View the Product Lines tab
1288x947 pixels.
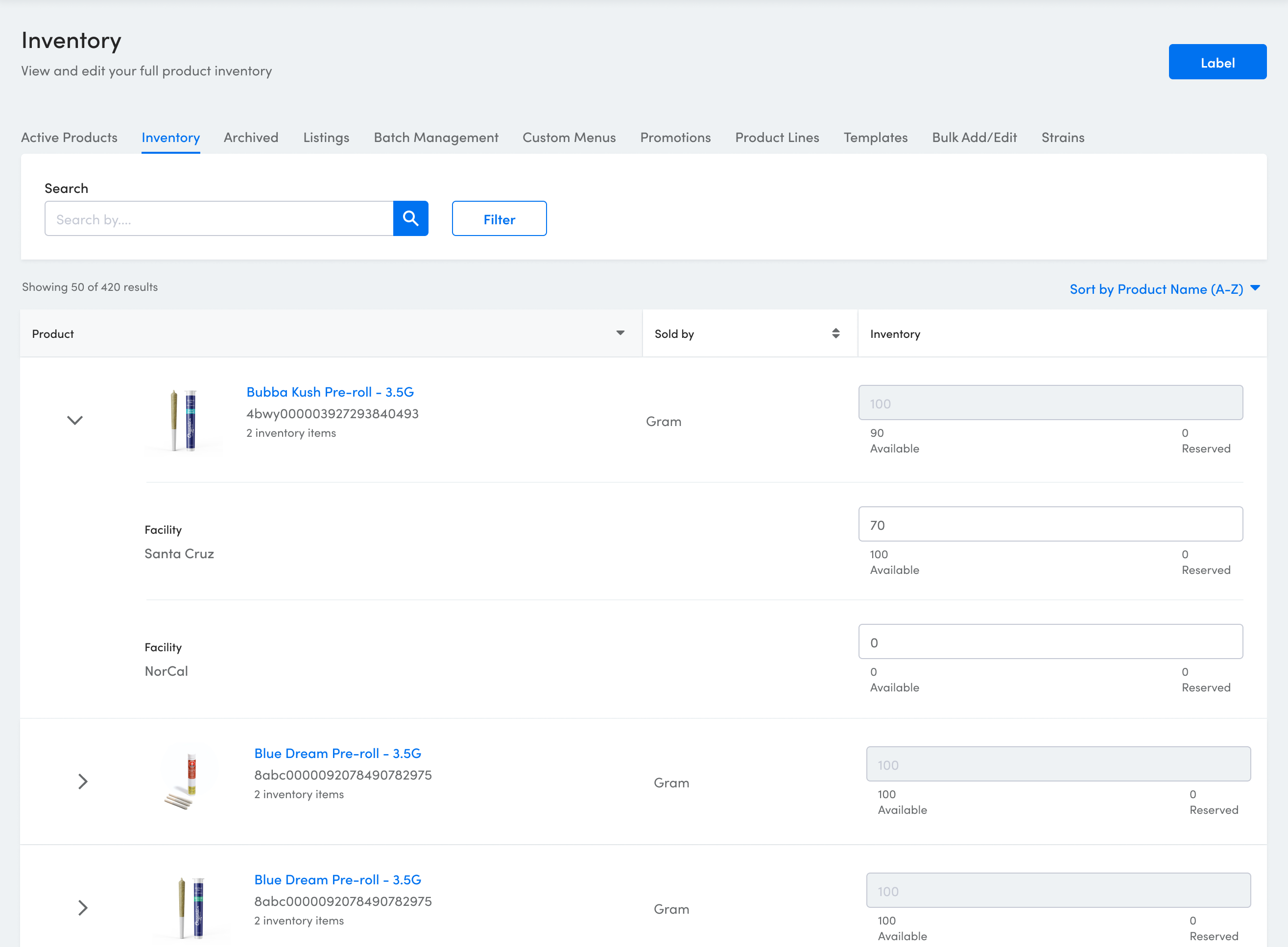777,138
